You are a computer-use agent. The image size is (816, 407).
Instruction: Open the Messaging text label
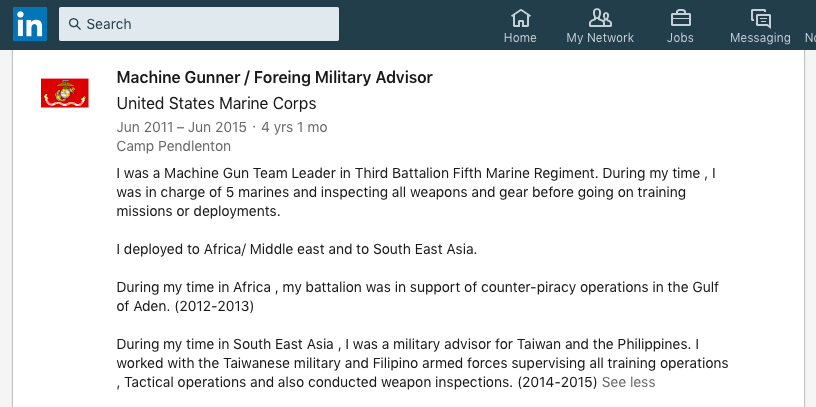click(760, 38)
